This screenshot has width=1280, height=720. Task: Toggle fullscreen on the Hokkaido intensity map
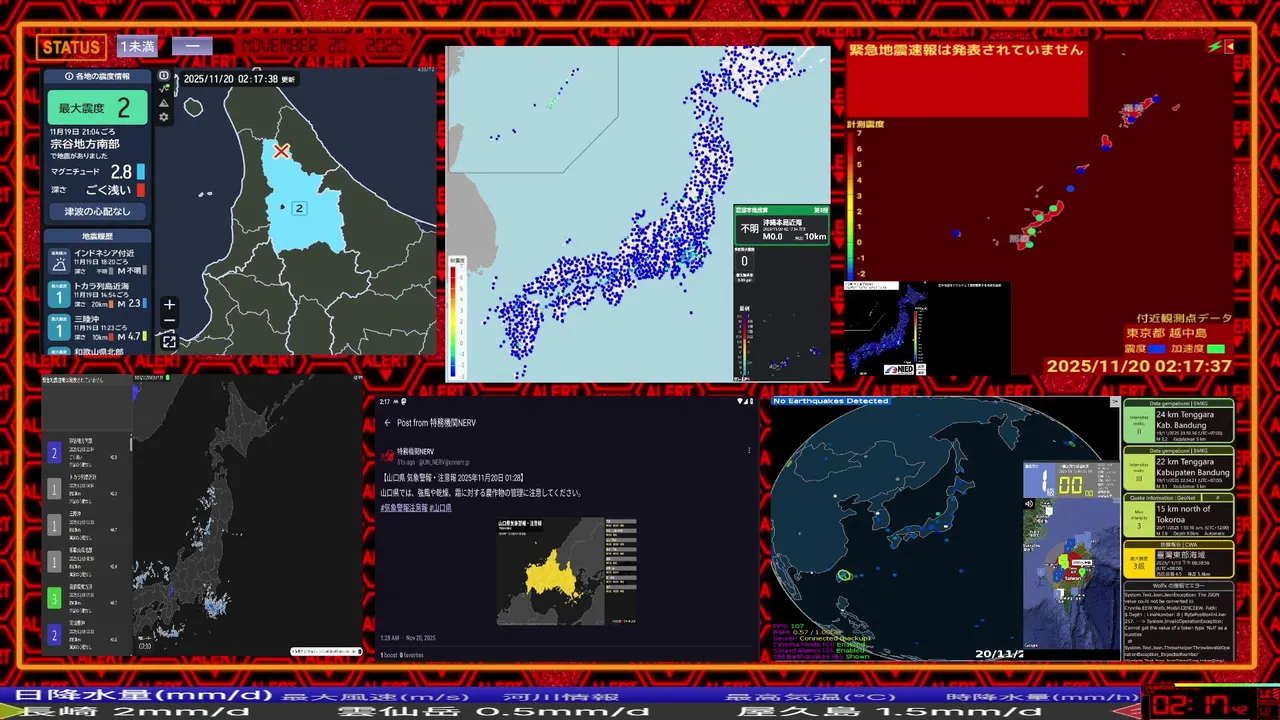tap(169, 341)
